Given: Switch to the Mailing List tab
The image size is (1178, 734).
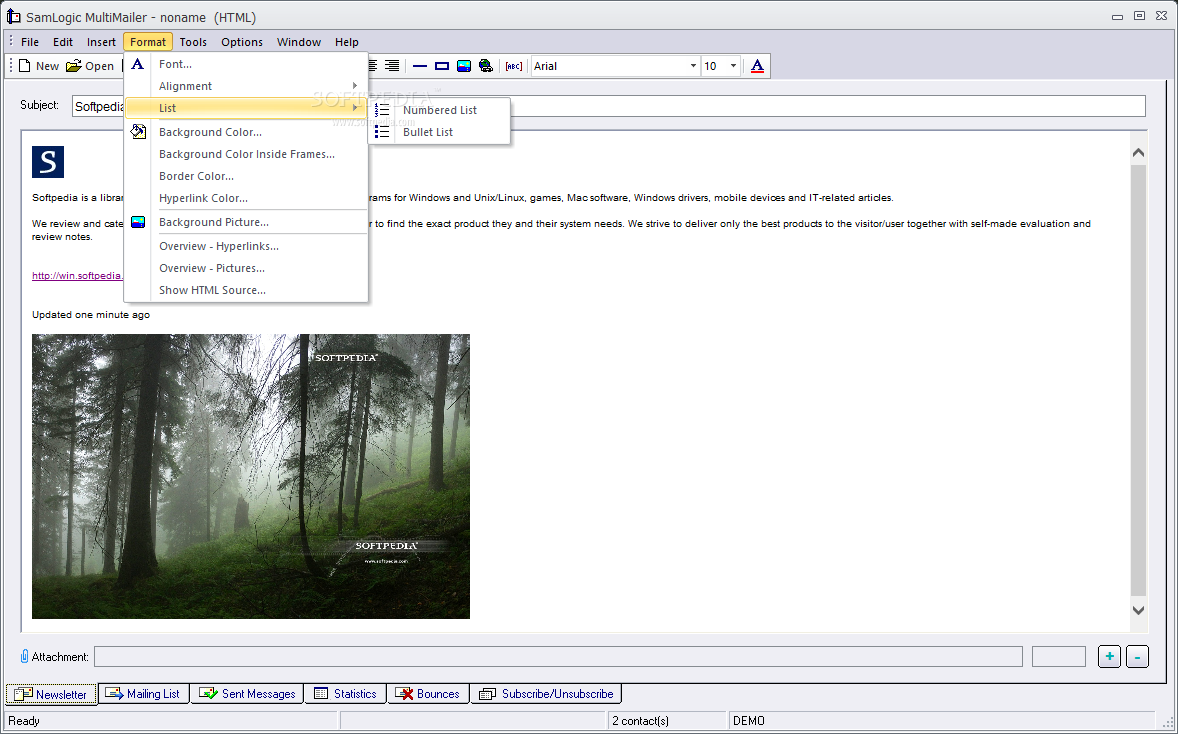Looking at the screenshot, I should (x=143, y=693).
